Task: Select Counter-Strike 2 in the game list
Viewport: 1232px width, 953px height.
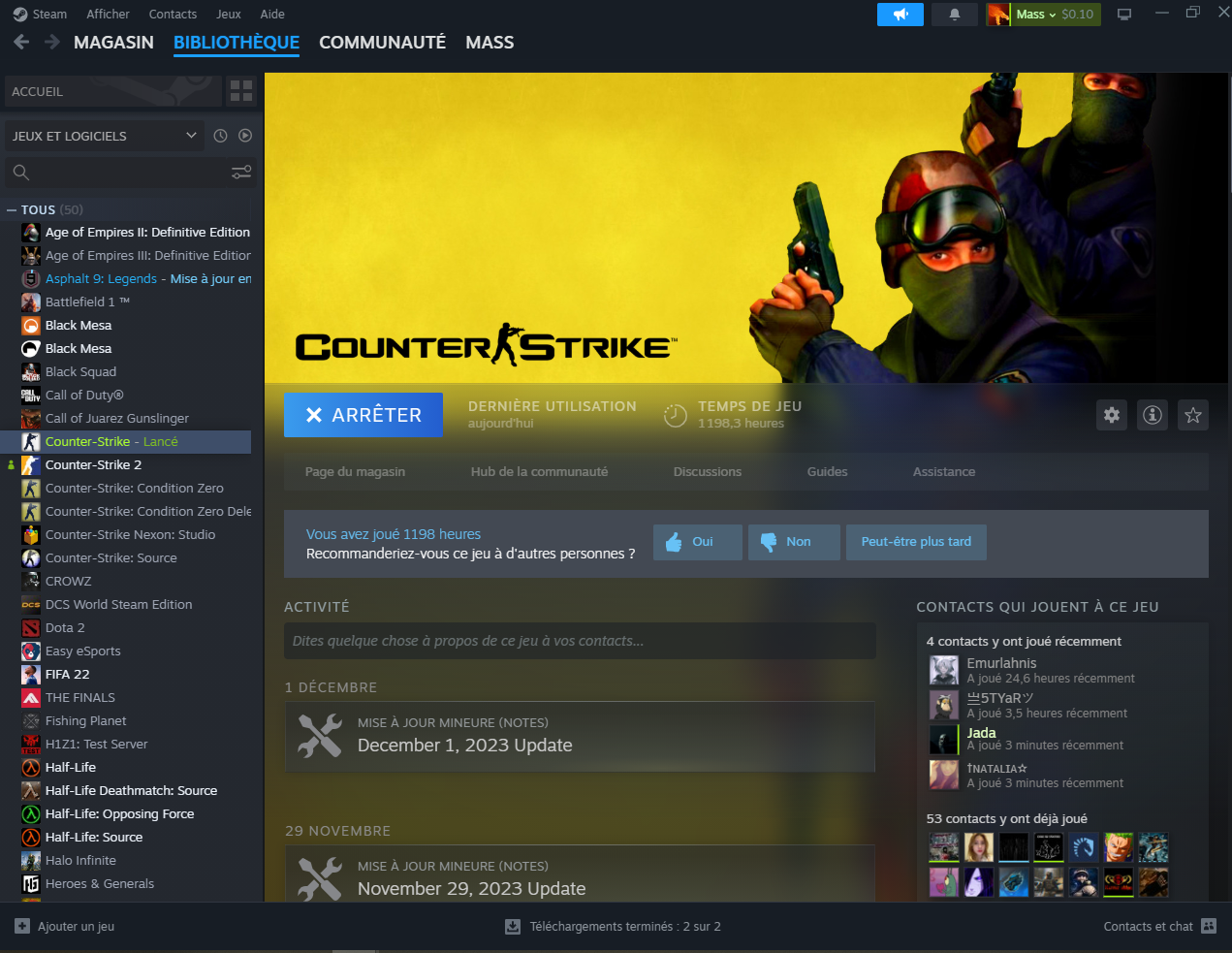Action: [93, 465]
